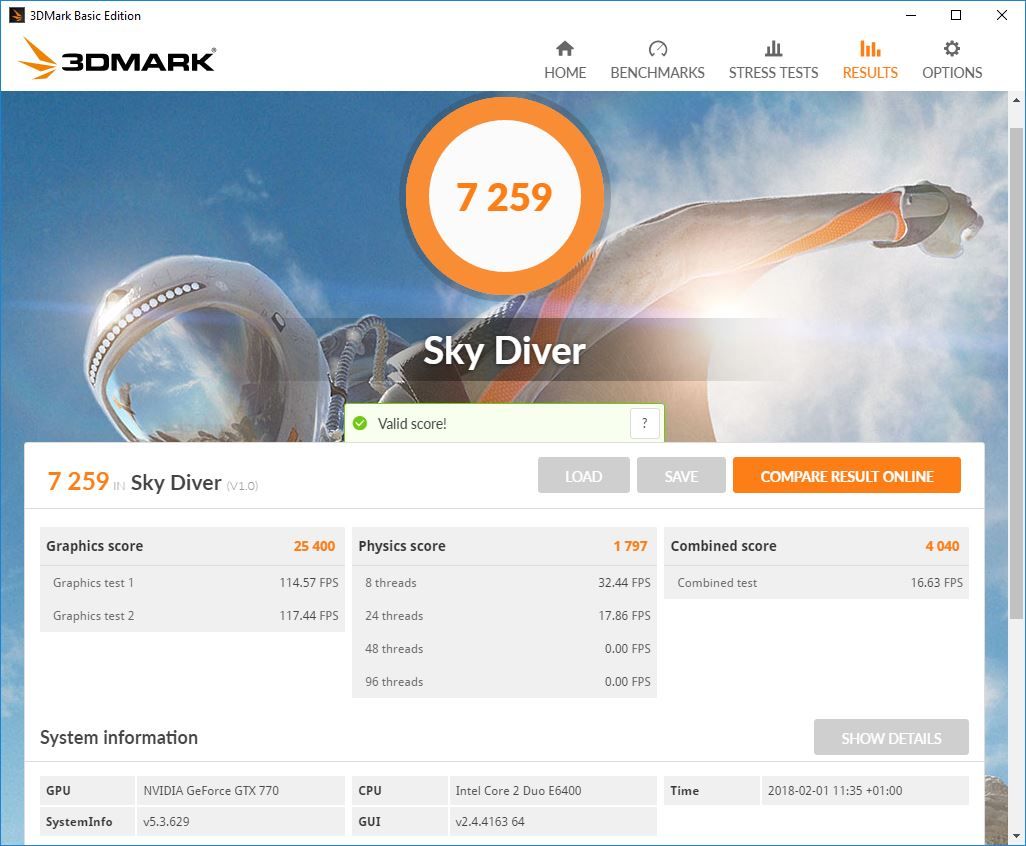The height and width of the screenshot is (846, 1026).
Task: Minimize the 3DMark window
Action: [911, 15]
